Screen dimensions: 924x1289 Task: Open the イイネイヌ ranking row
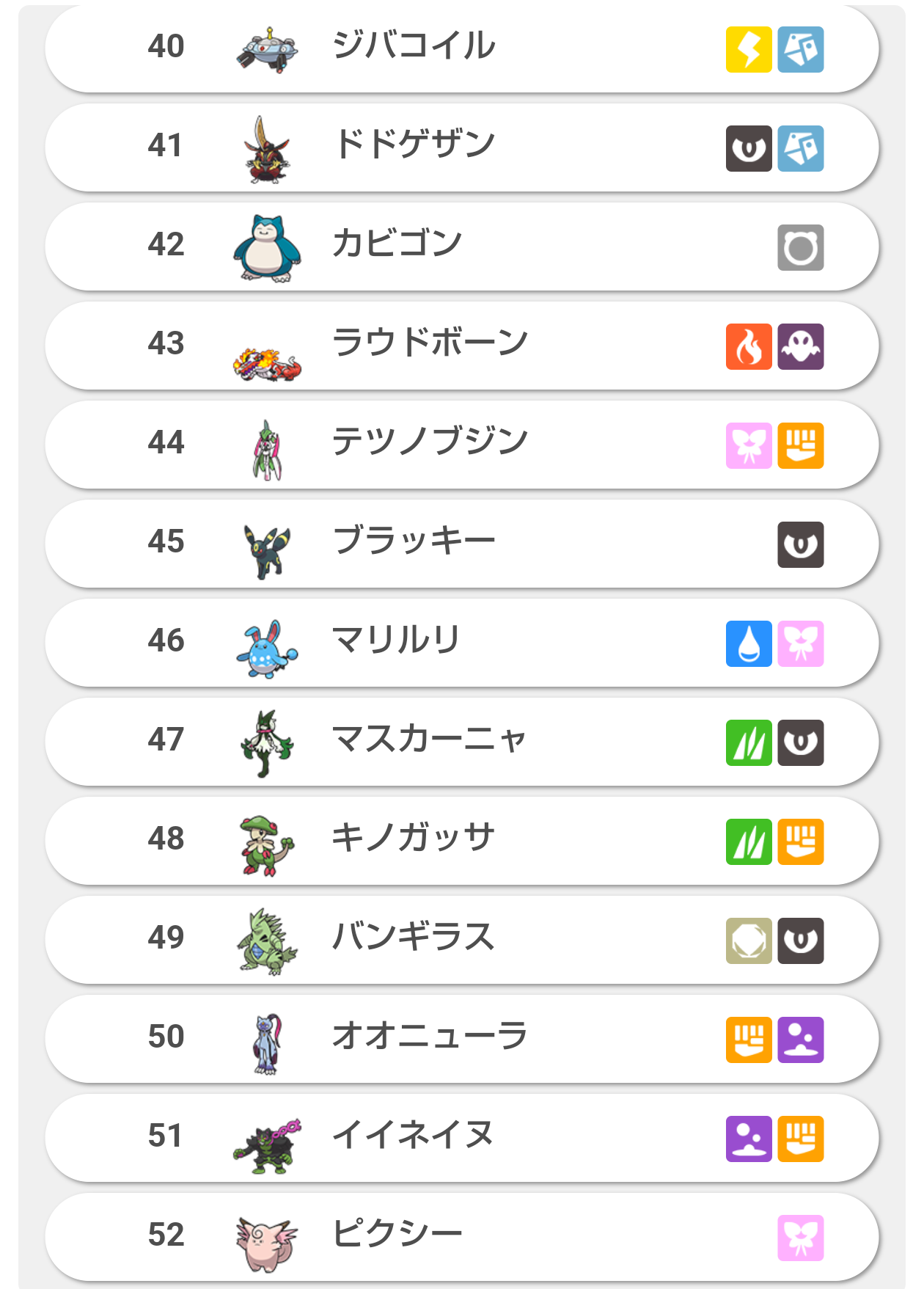462,1138
